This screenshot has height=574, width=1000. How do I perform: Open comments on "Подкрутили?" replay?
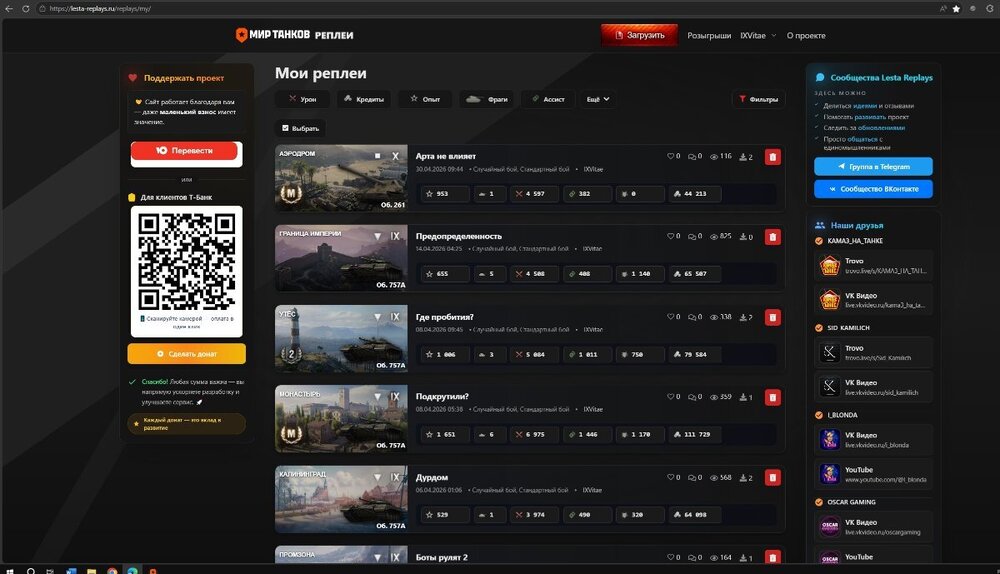(x=692, y=397)
